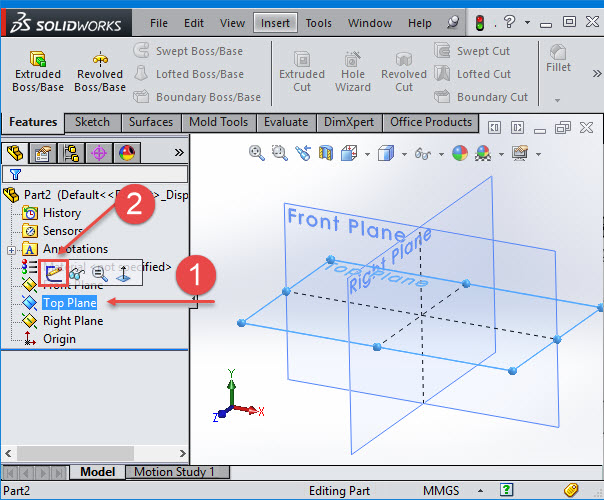Open the Edit menu
Viewport: 604px width, 500px height.
point(194,23)
